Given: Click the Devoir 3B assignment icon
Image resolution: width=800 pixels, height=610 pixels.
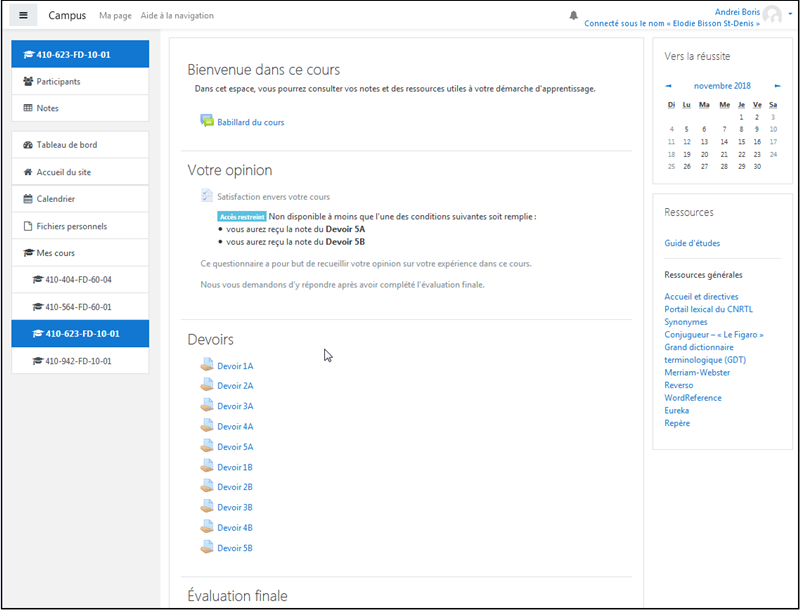Looking at the screenshot, I should point(207,507).
